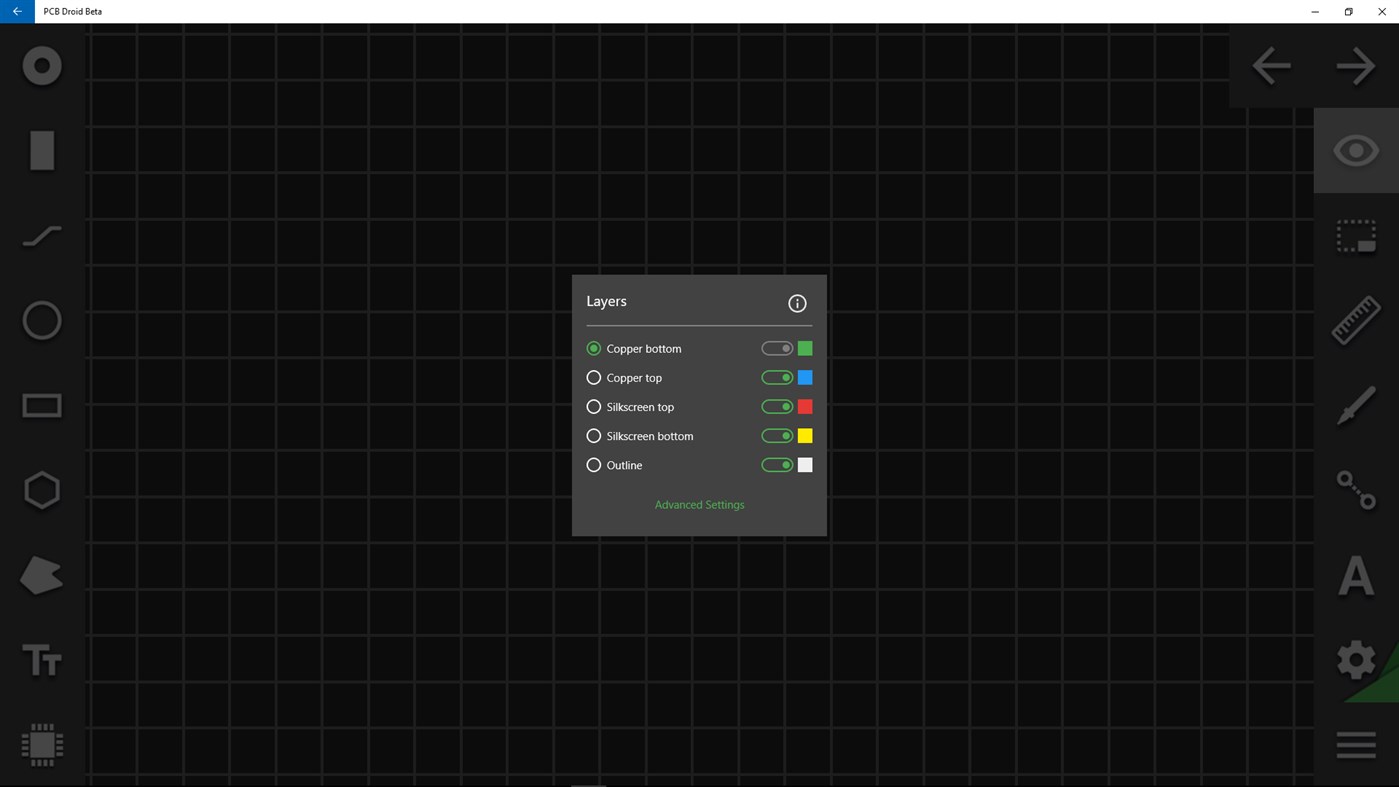Open the connection nodes tool
This screenshot has height=787, width=1399.
tap(1355, 490)
